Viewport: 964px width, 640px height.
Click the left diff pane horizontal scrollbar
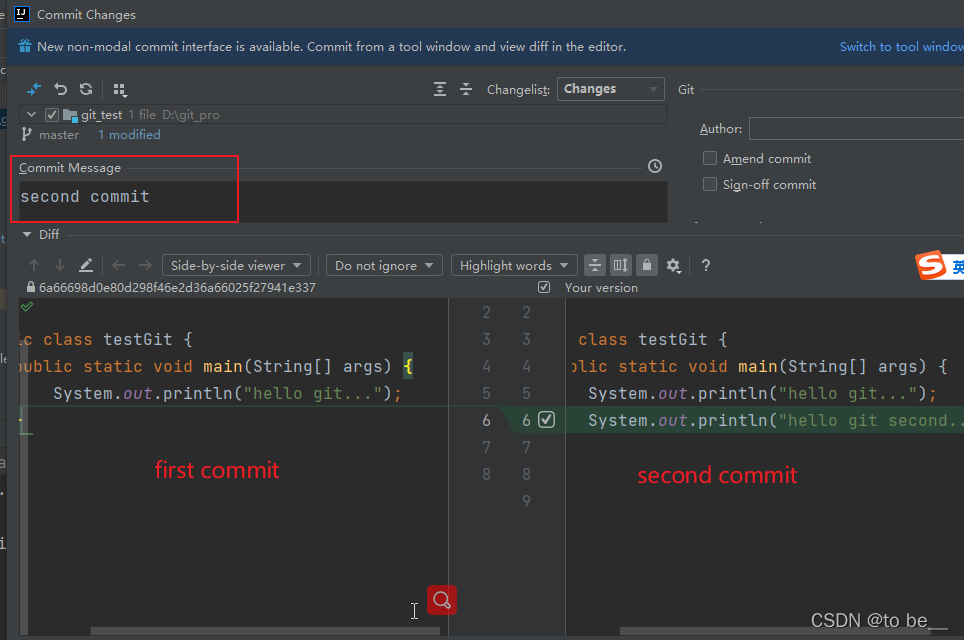point(265,631)
